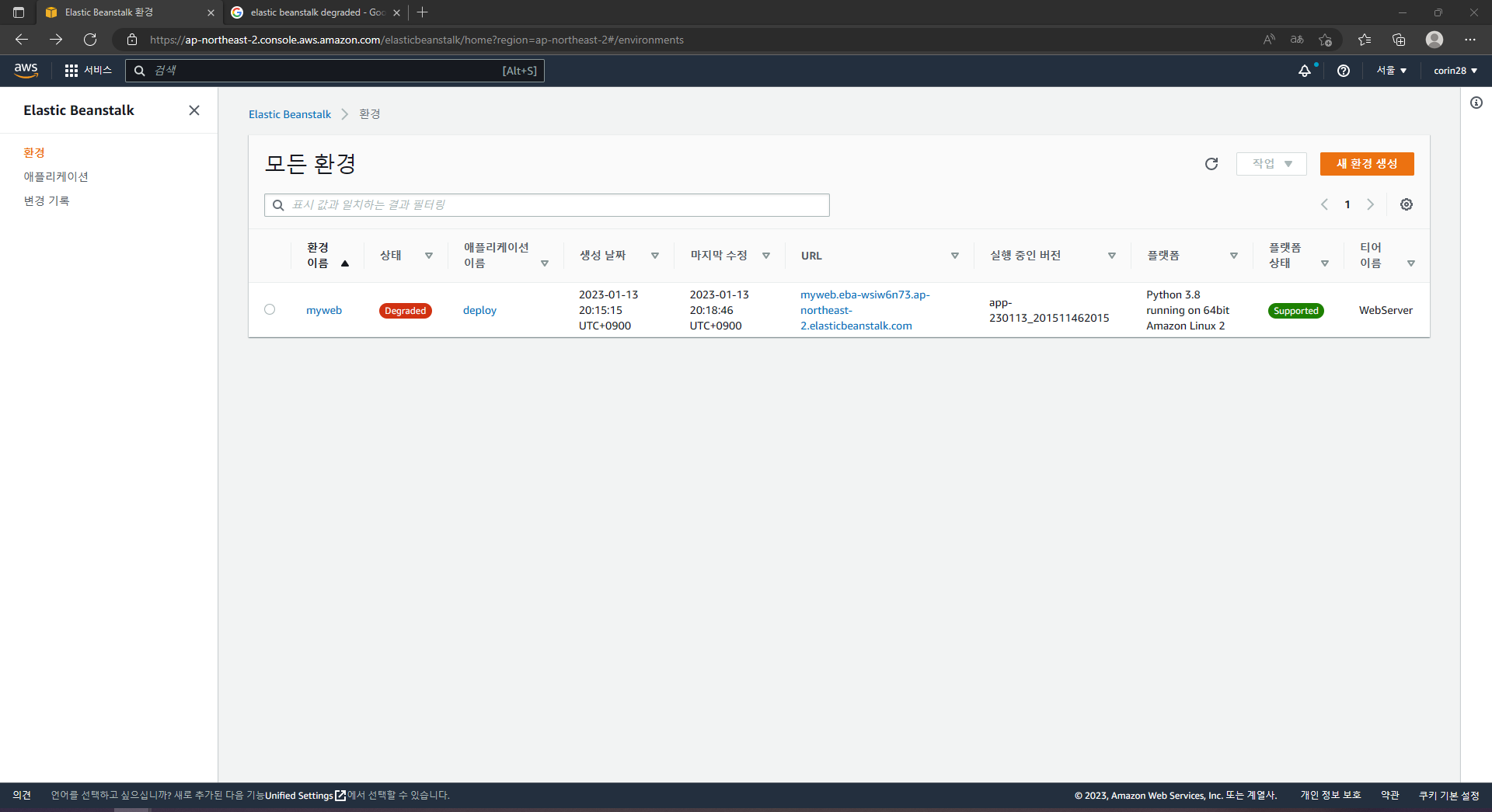Image resolution: width=1492 pixels, height=812 pixels.
Task: Open the Unified Settings link
Action: [305, 796]
